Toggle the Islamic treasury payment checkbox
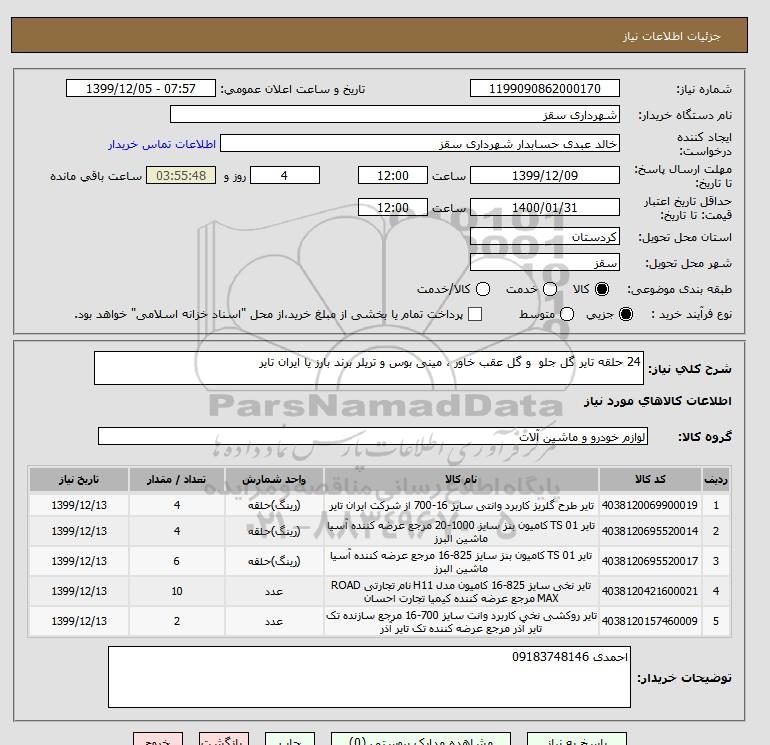Viewport: 770px width, 745px height. click(x=475, y=314)
